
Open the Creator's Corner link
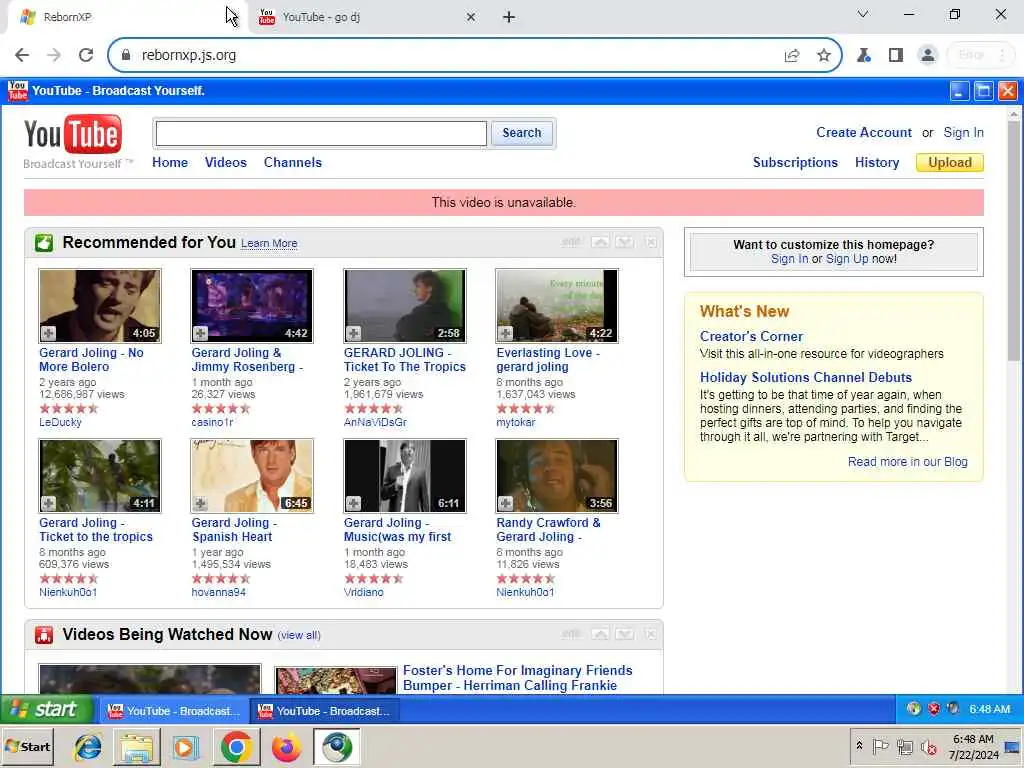click(x=751, y=336)
